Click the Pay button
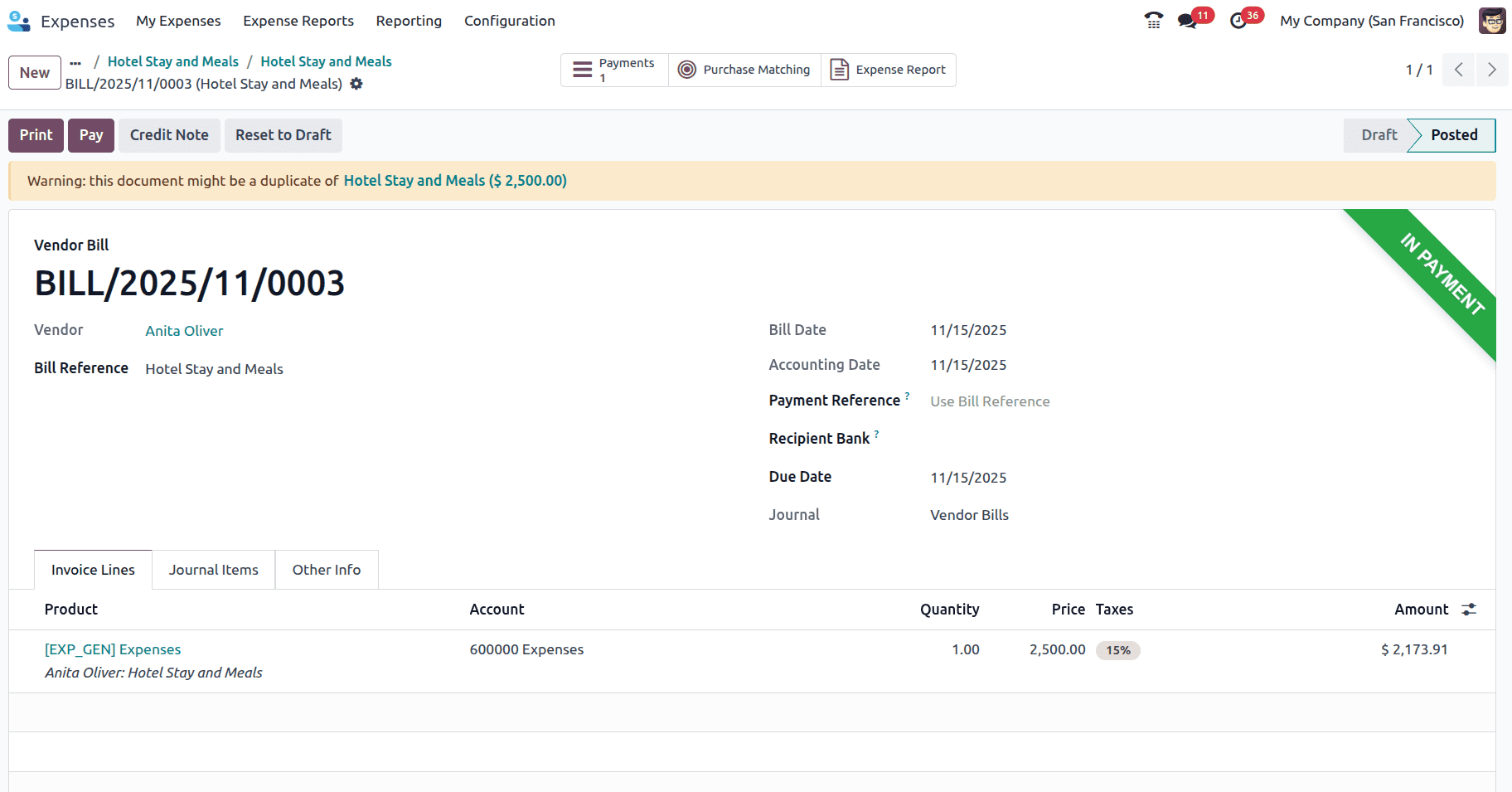 (90, 134)
